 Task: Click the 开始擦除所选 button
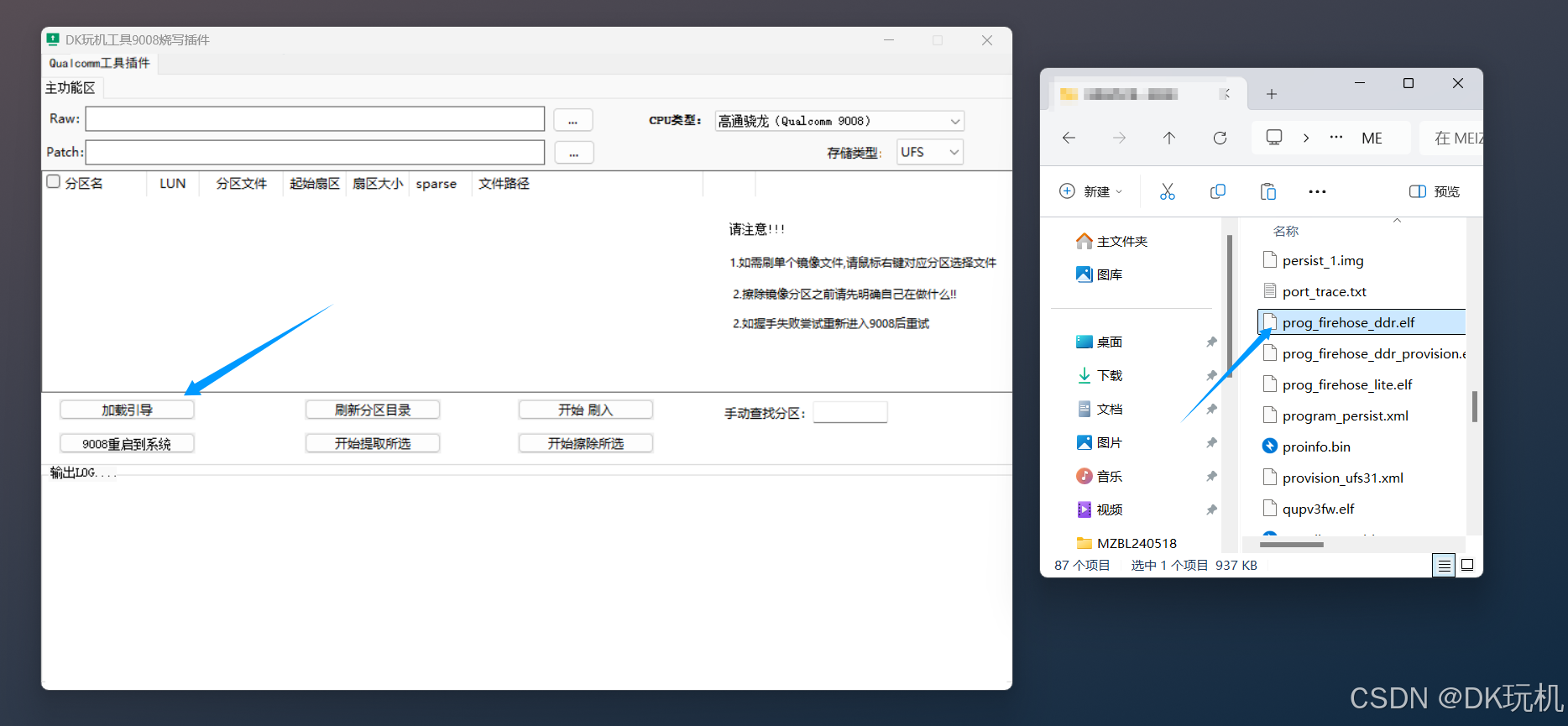tap(586, 443)
